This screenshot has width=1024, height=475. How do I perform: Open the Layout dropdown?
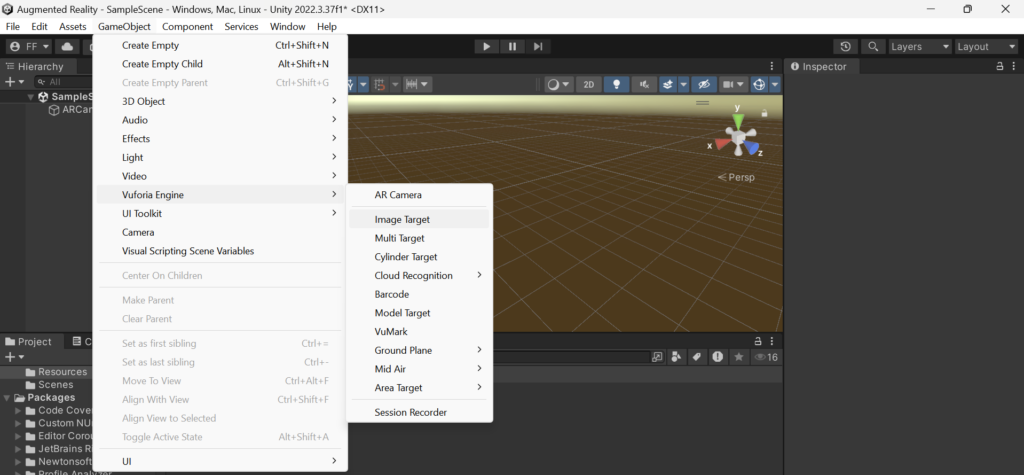tap(985, 46)
